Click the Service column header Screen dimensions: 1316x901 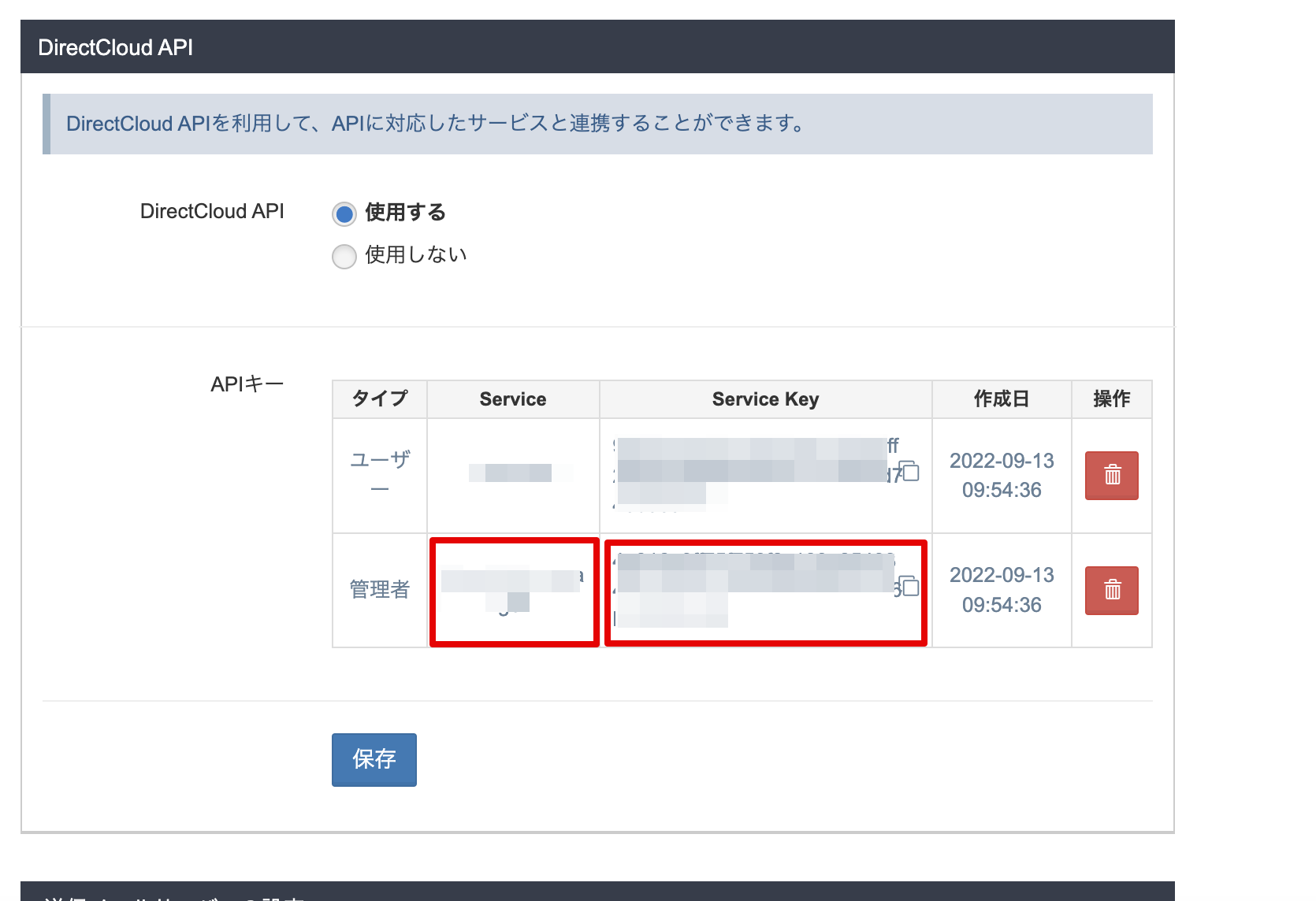[x=513, y=399]
